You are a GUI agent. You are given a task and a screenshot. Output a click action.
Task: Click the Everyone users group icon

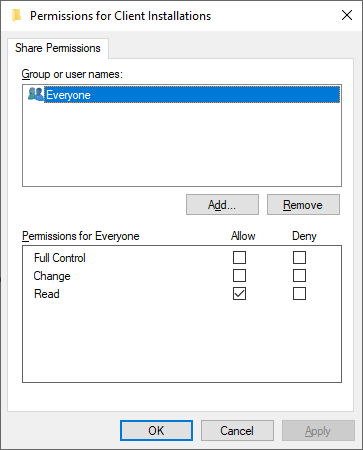35,94
